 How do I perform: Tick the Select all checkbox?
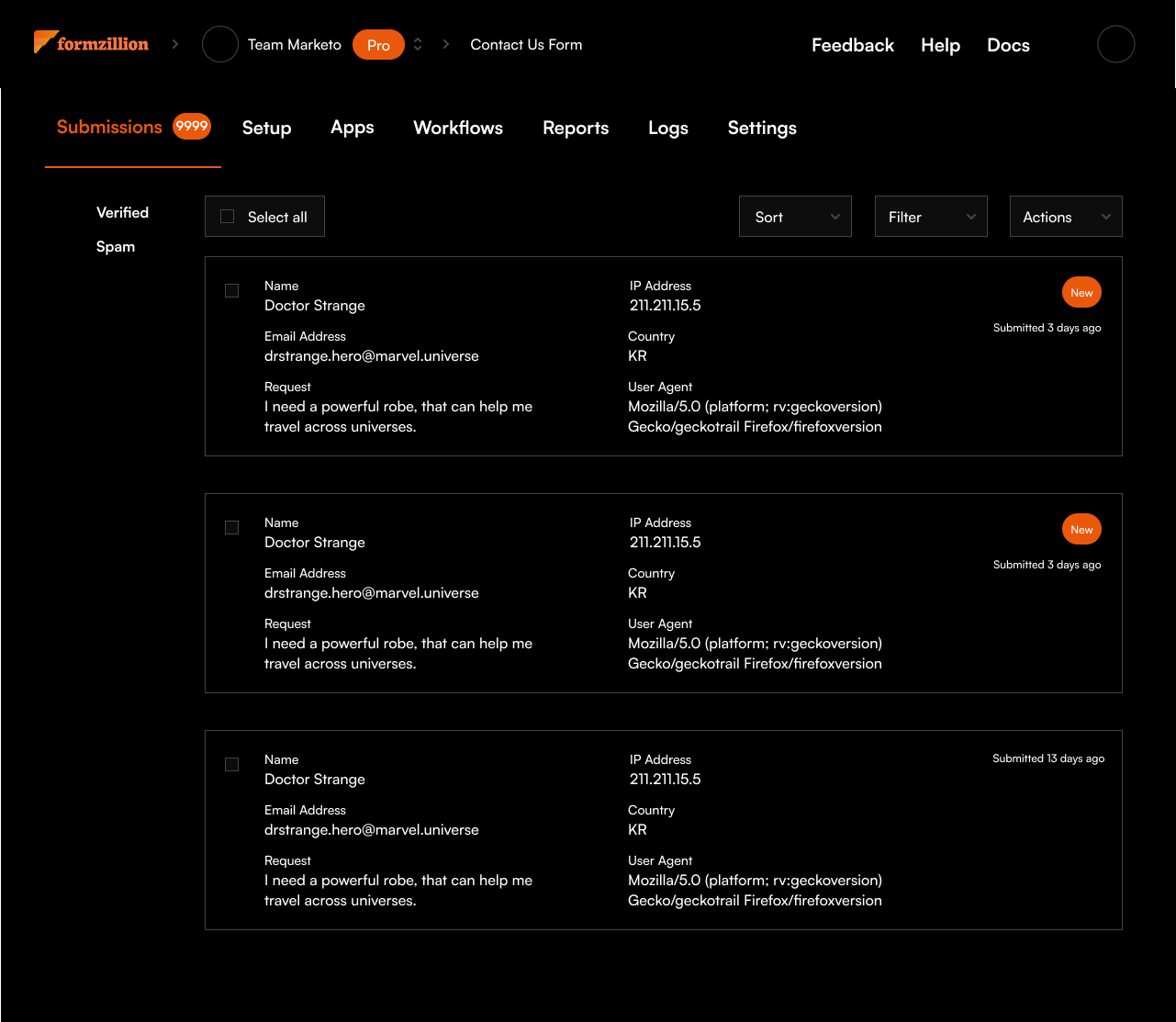228,217
